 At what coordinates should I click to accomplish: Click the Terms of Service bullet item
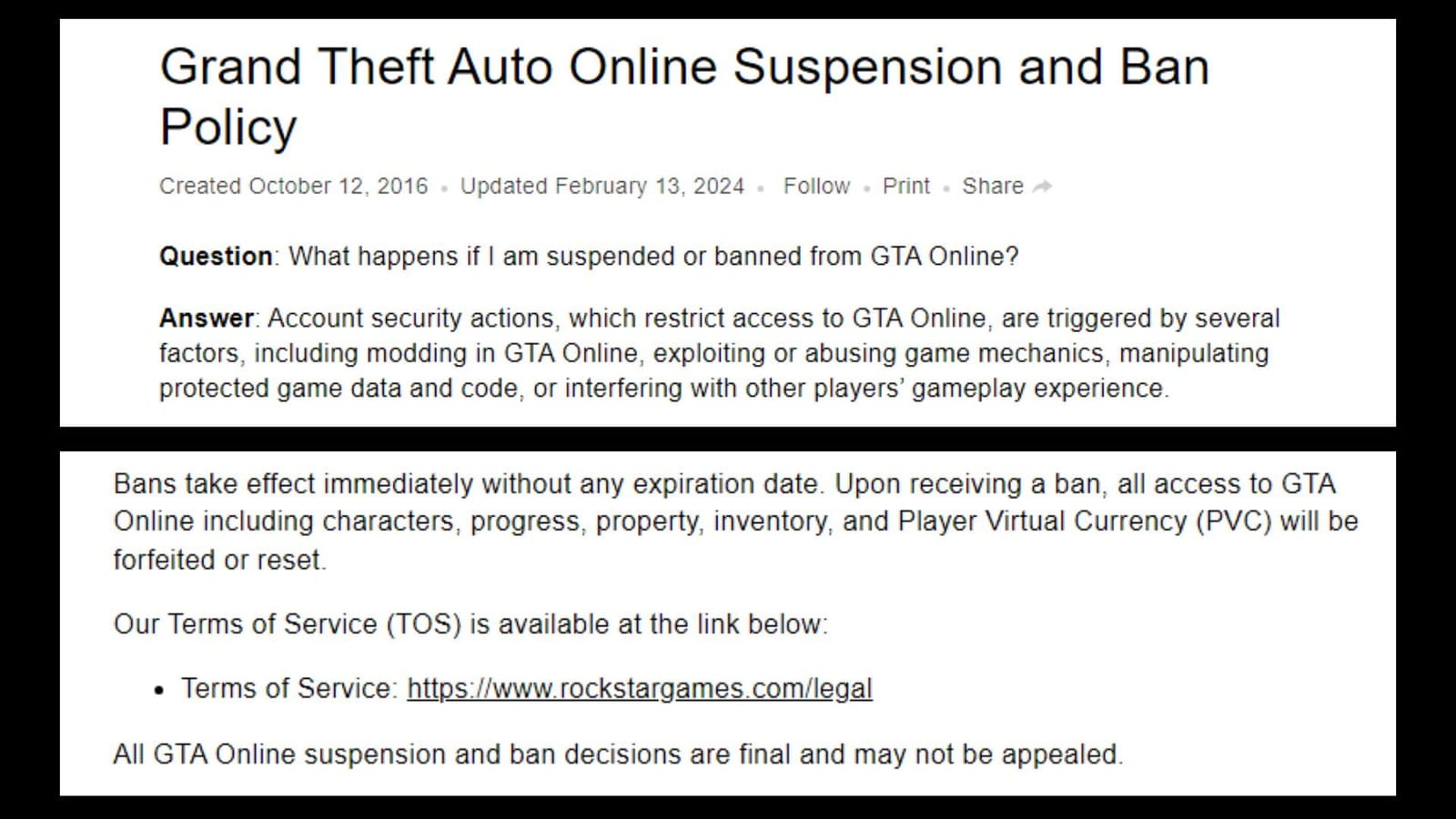[528, 688]
